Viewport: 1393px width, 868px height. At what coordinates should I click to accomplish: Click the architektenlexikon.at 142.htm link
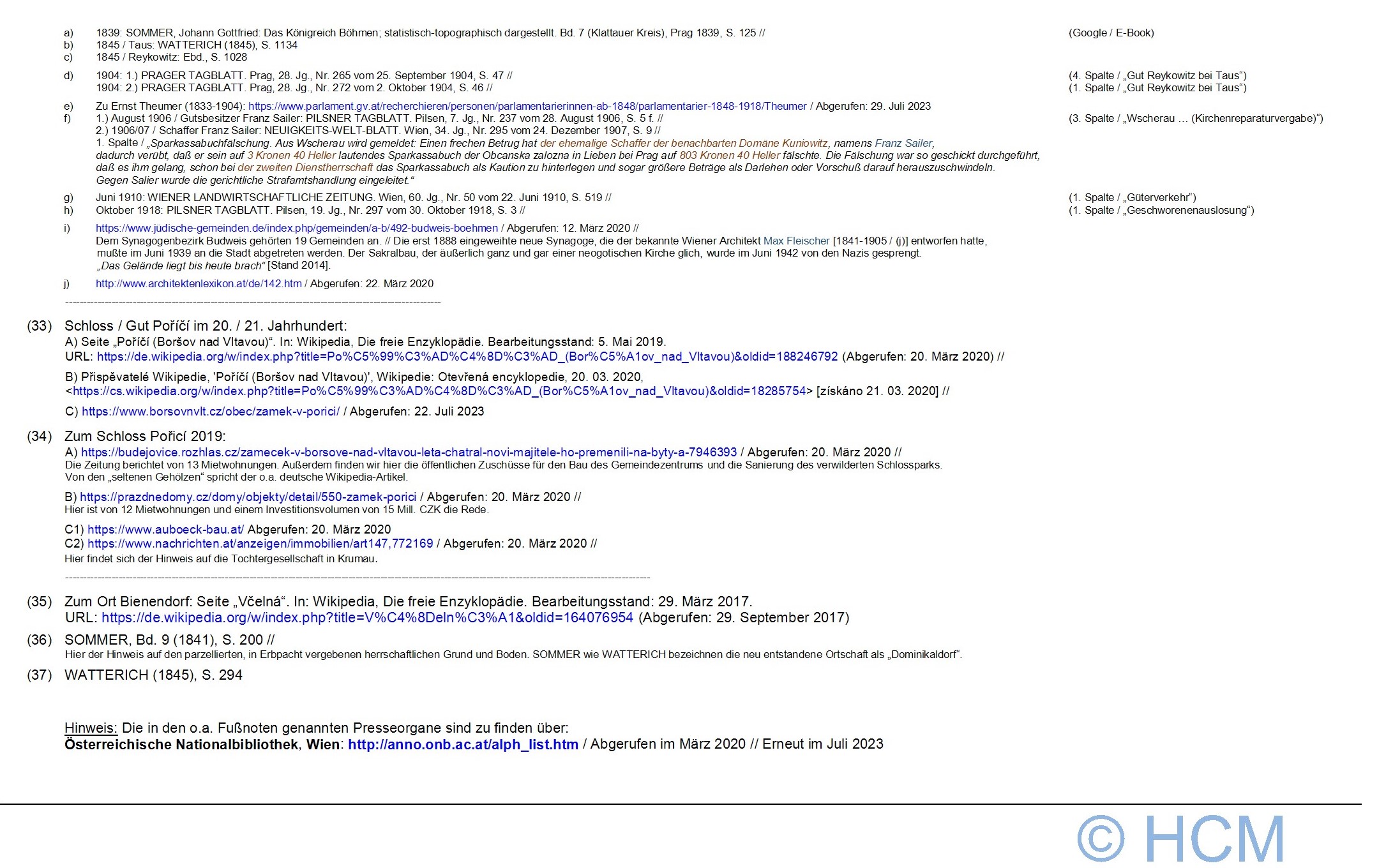[199, 284]
